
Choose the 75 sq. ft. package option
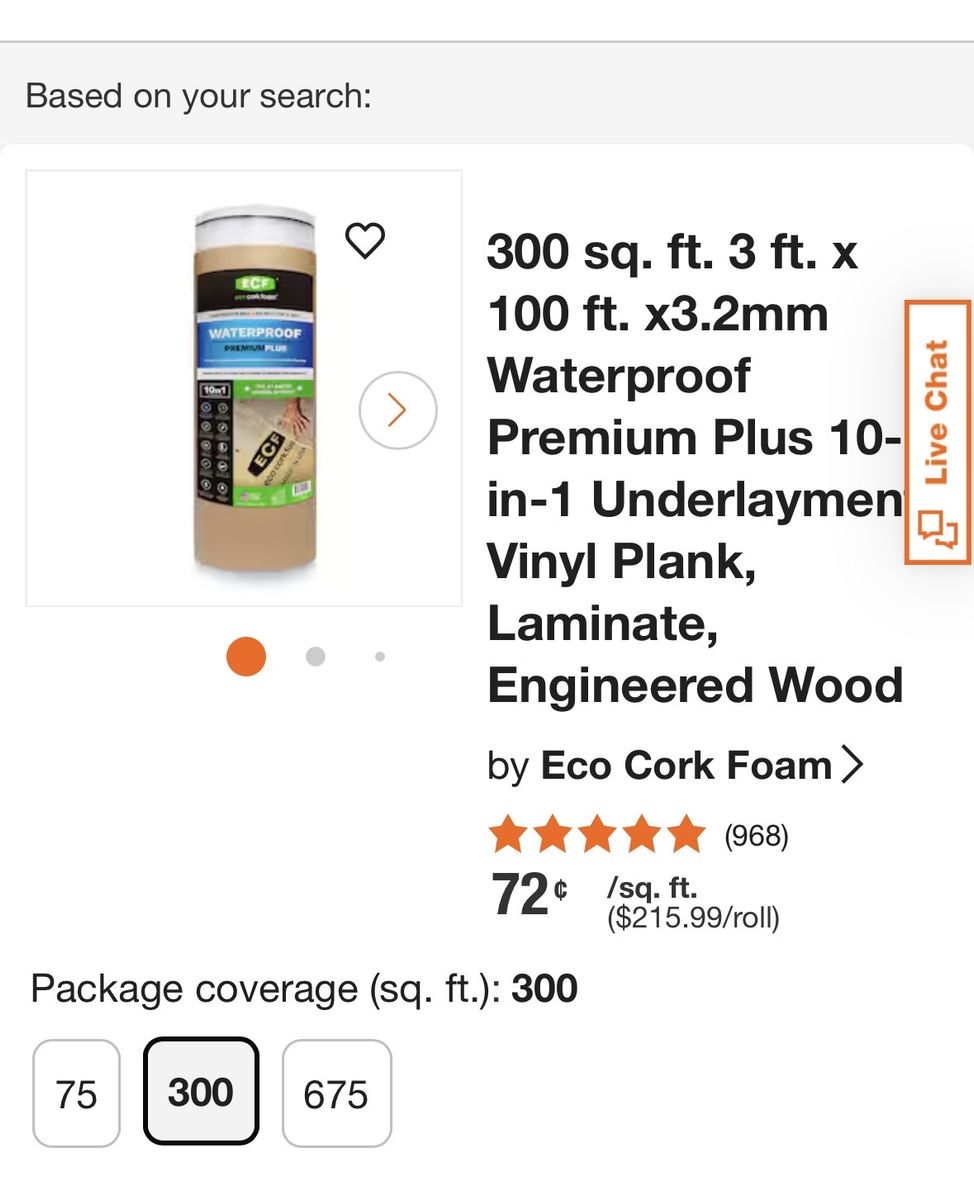(76, 1093)
